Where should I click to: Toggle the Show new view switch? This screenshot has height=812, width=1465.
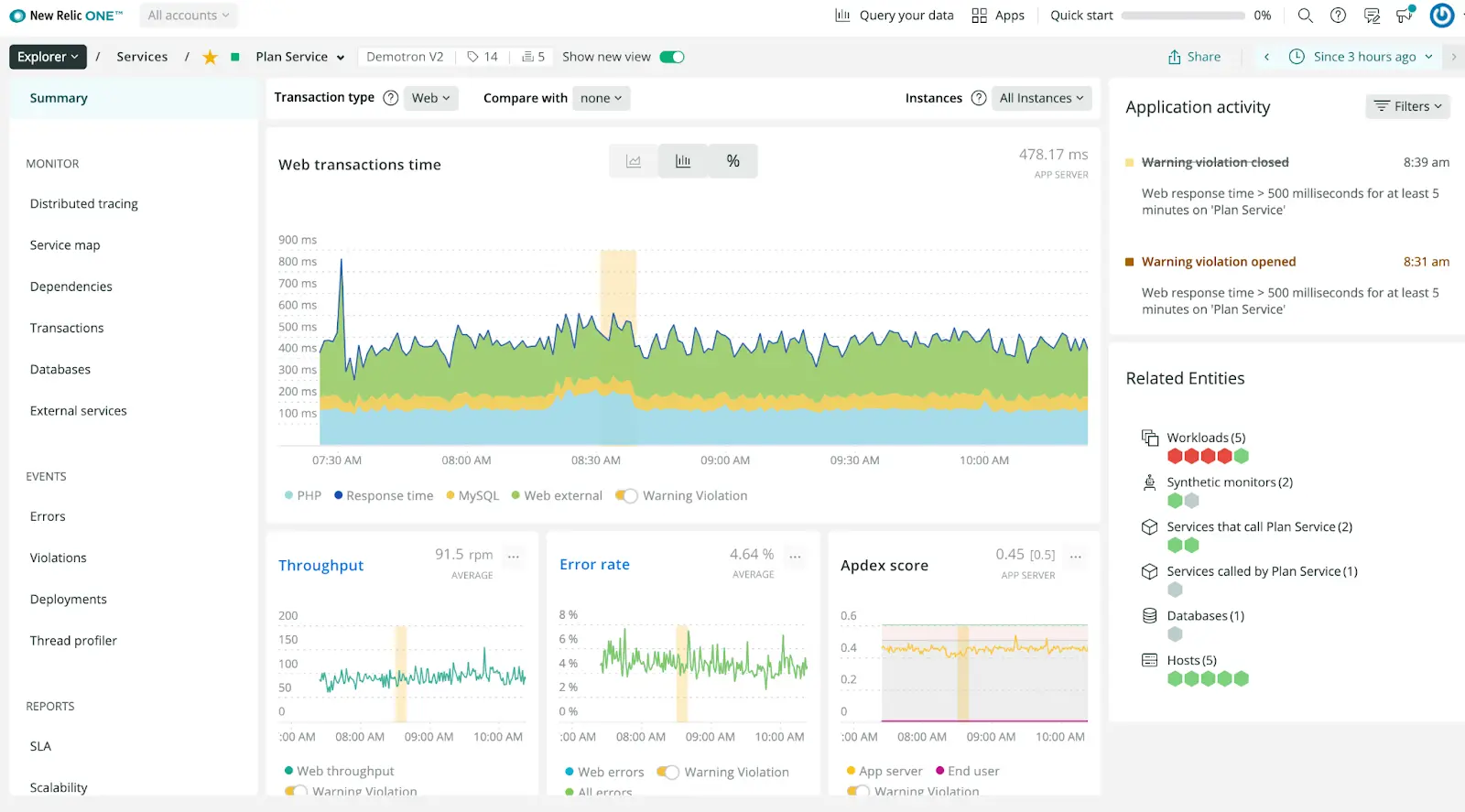tap(672, 57)
